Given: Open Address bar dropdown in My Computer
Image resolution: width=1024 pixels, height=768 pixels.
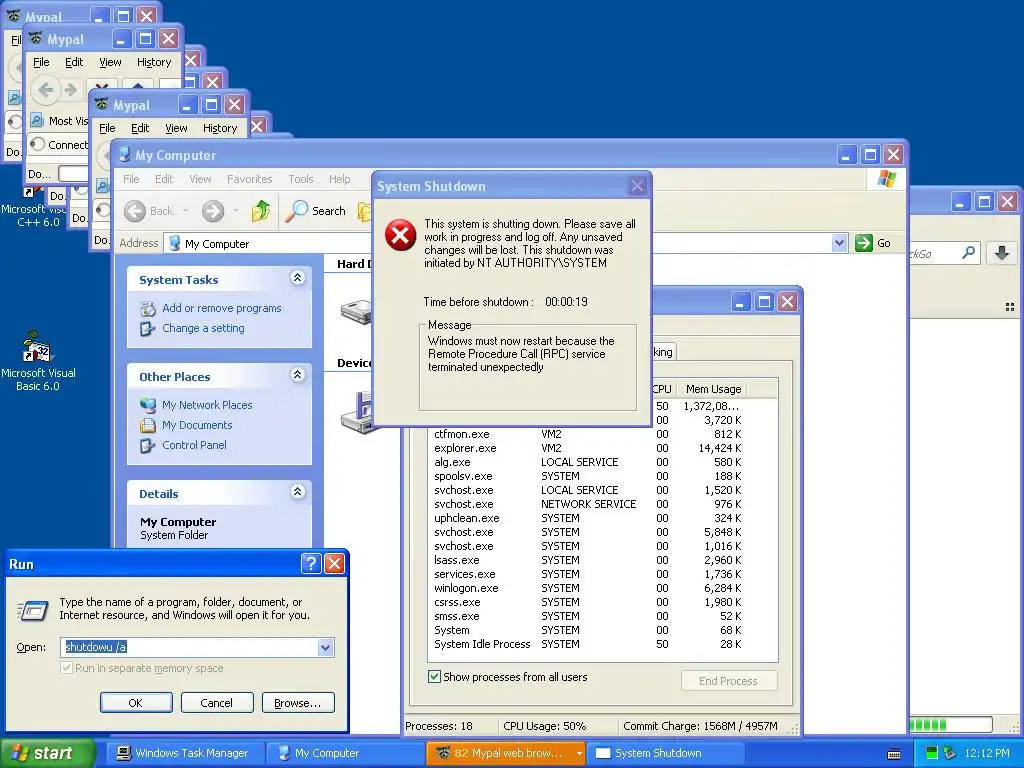Looking at the screenshot, I should [x=839, y=244].
